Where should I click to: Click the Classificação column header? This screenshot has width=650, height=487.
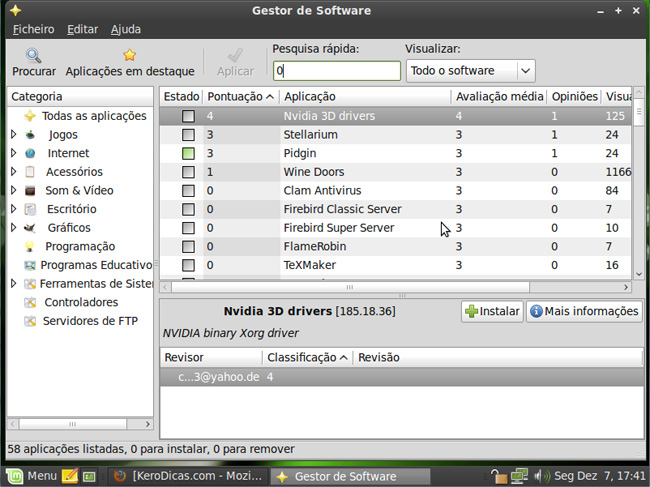[x=308, y=357]
